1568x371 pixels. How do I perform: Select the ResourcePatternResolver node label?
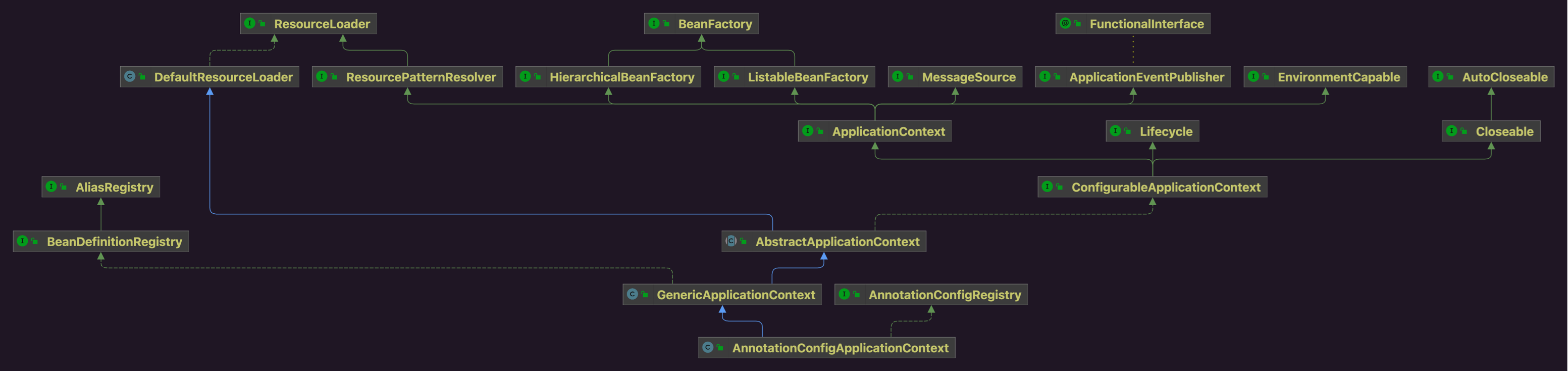(421, 77)
